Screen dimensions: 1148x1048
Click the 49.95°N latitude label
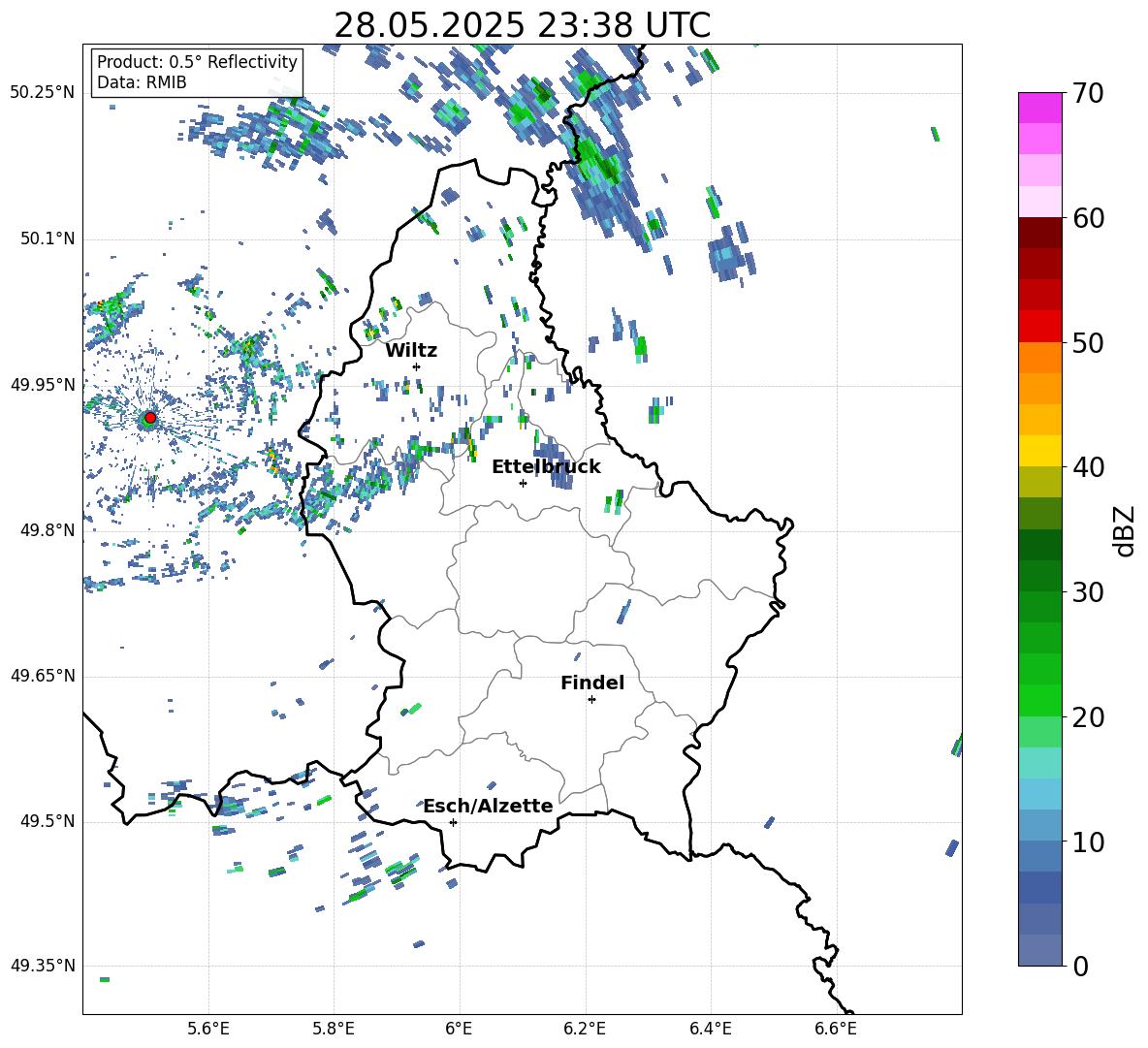coord(43,385)
